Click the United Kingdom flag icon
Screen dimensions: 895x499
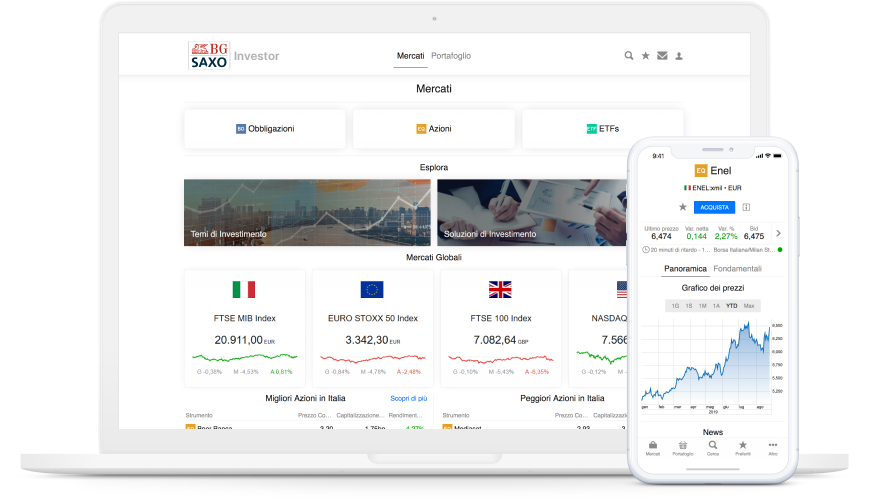click(500, 289)
